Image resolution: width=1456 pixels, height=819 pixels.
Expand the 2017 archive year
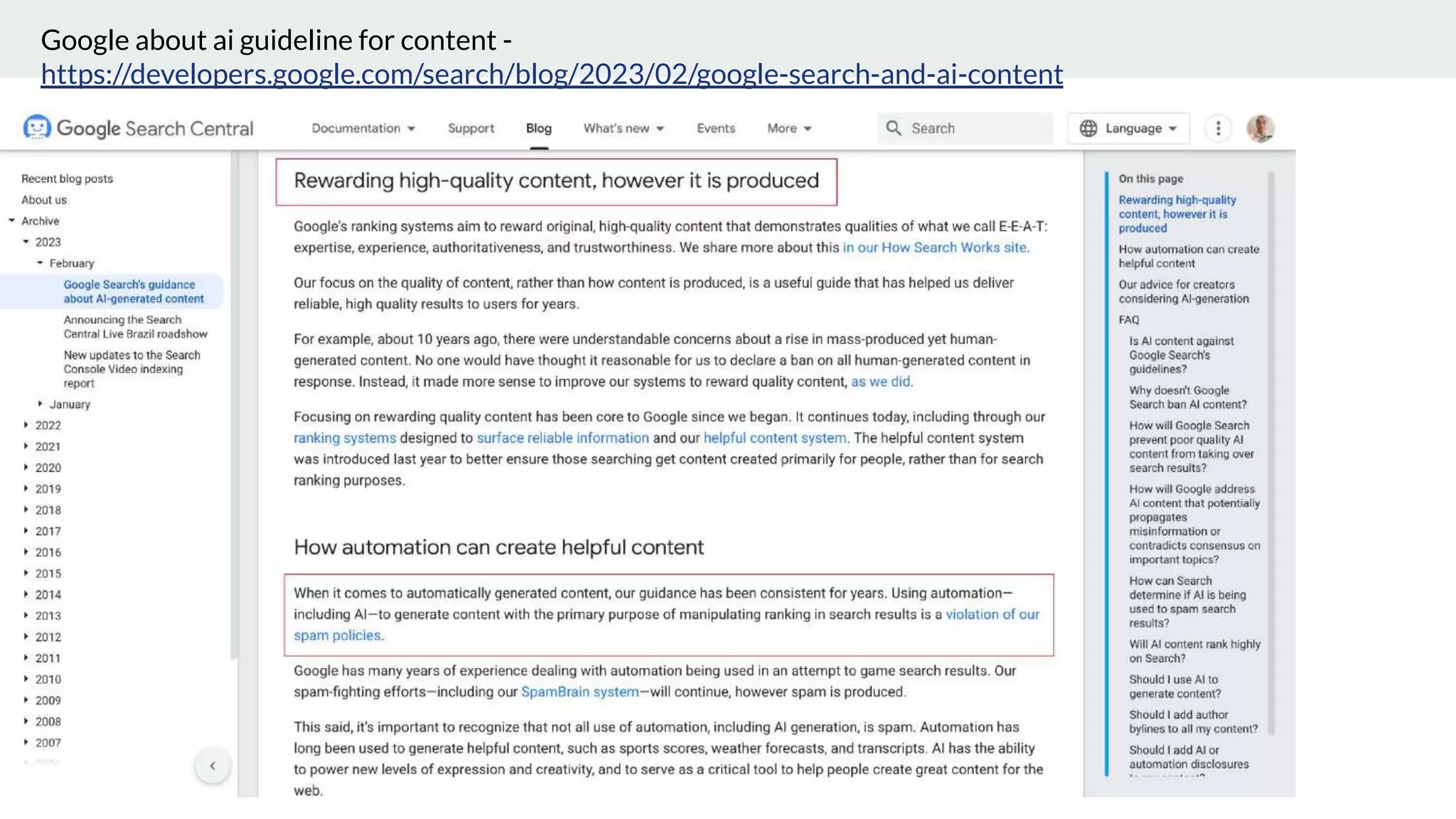tap(26, 531)
